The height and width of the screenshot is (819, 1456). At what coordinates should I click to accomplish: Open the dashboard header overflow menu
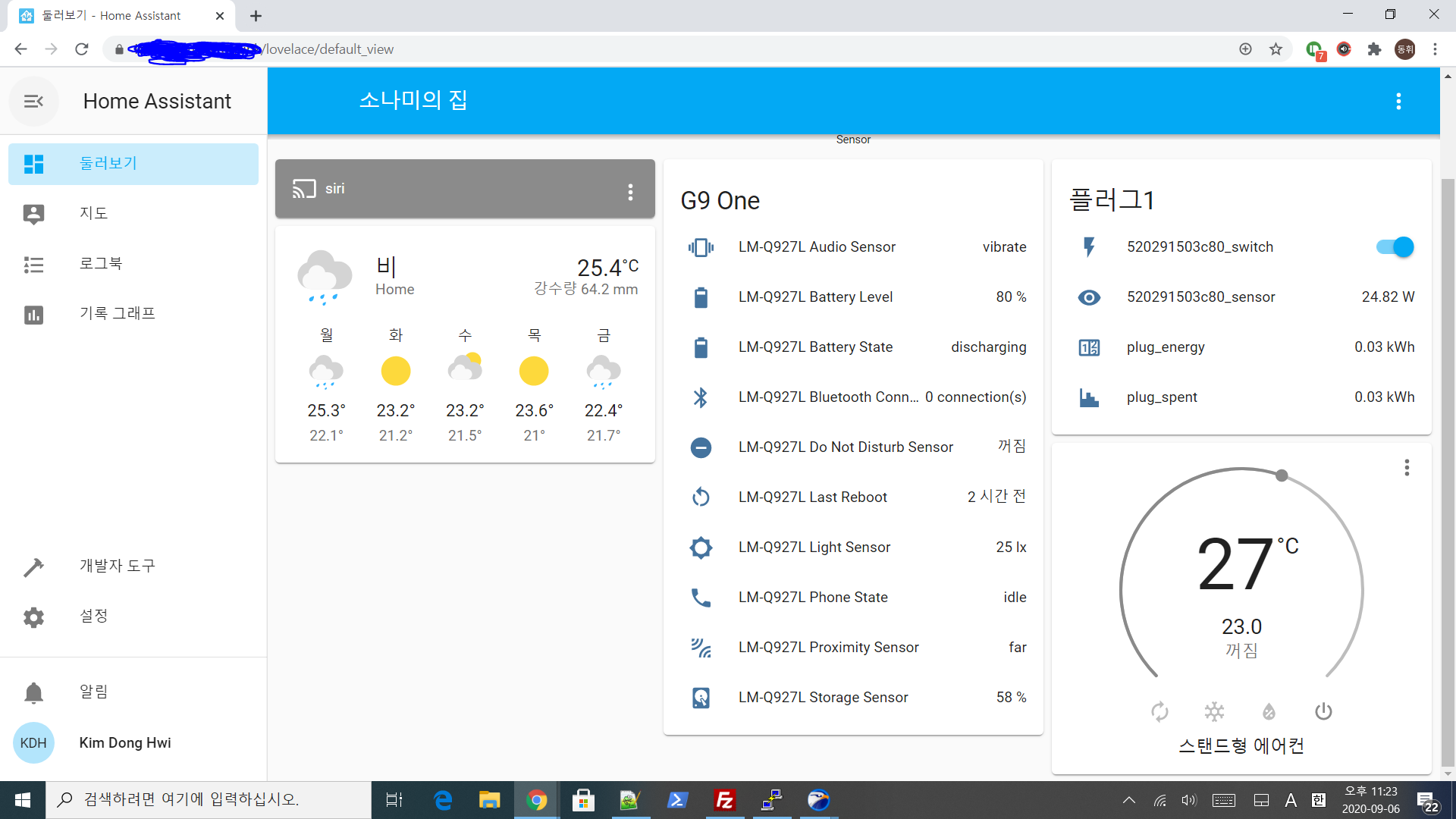point(1398,102)
